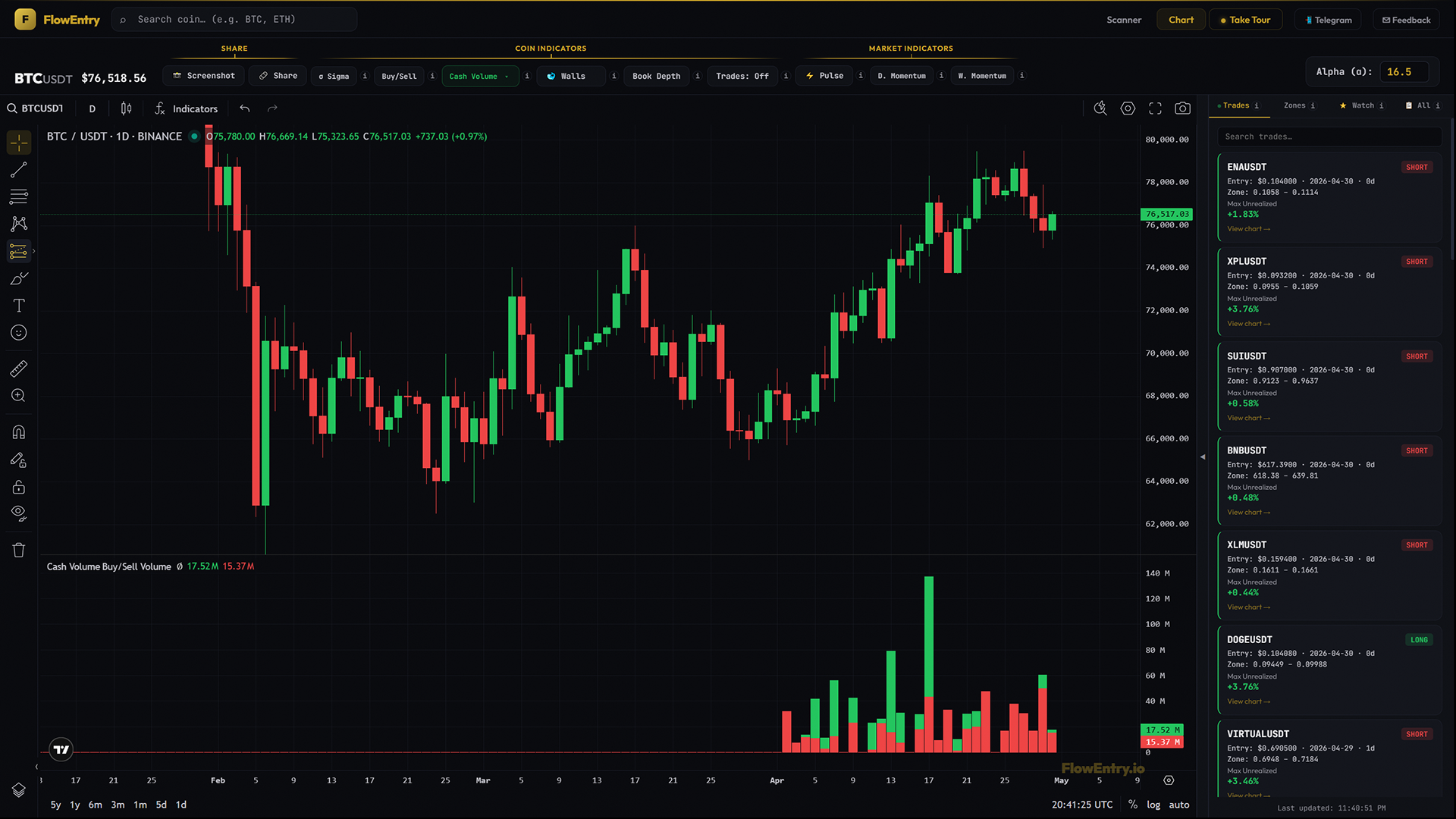Choose candlestick chart style icon
1456x819 pixels.
pos(127,108)
